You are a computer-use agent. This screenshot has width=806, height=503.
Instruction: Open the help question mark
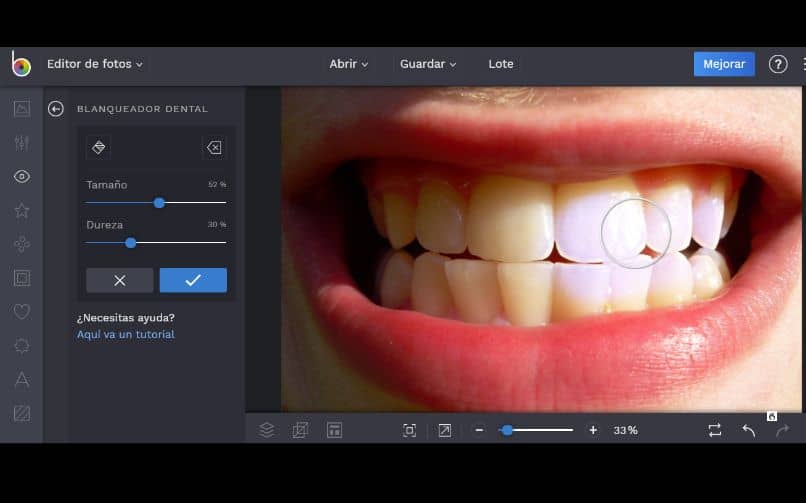[x=778, y=64]
